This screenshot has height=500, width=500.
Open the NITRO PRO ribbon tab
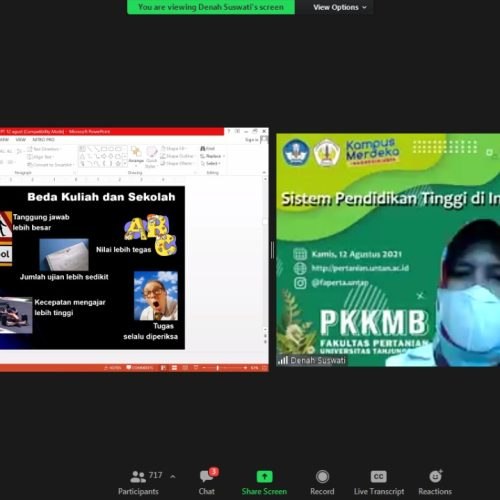point(43,140)
